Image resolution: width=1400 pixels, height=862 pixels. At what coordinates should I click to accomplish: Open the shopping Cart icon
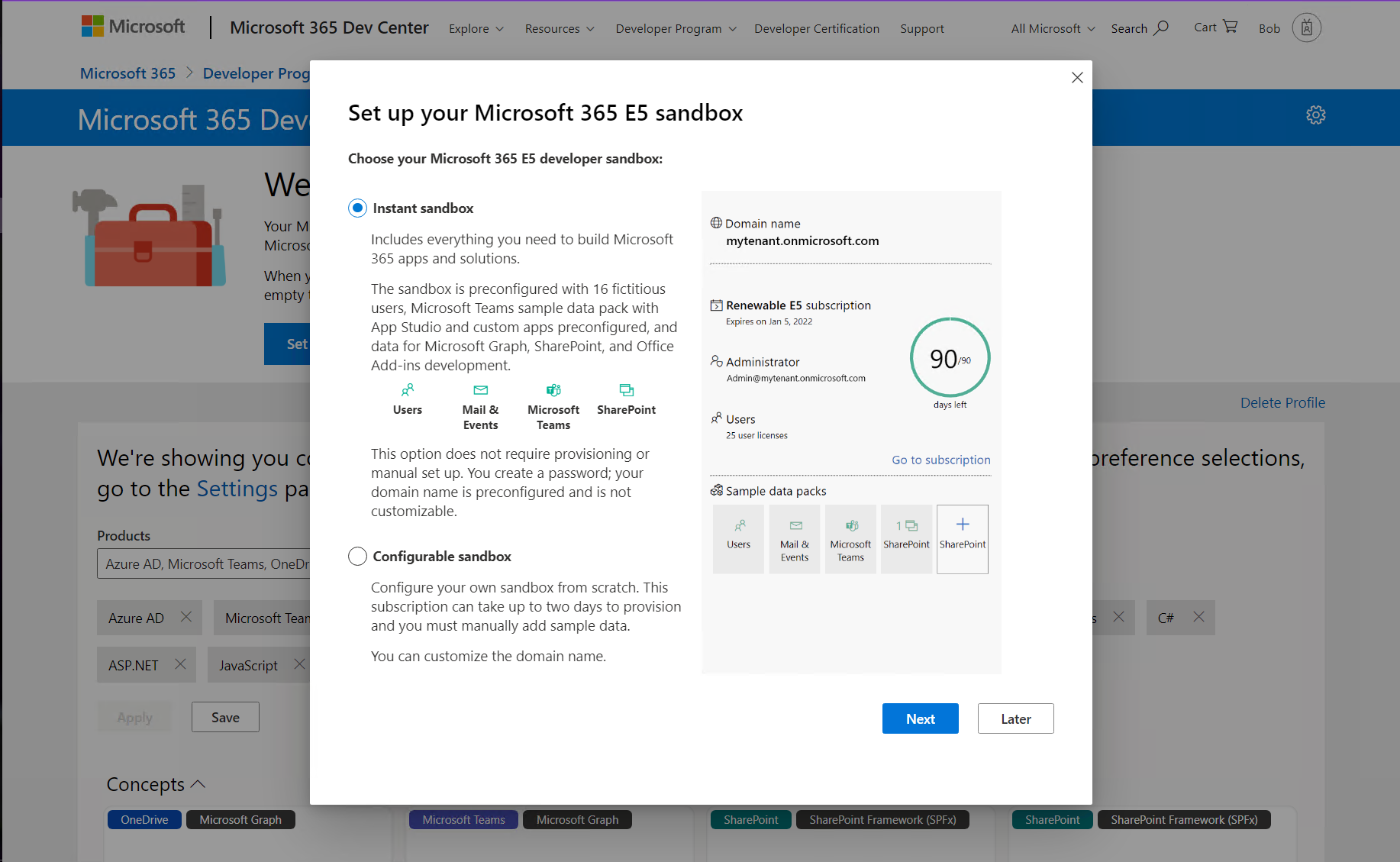(x=1230, y=27)
